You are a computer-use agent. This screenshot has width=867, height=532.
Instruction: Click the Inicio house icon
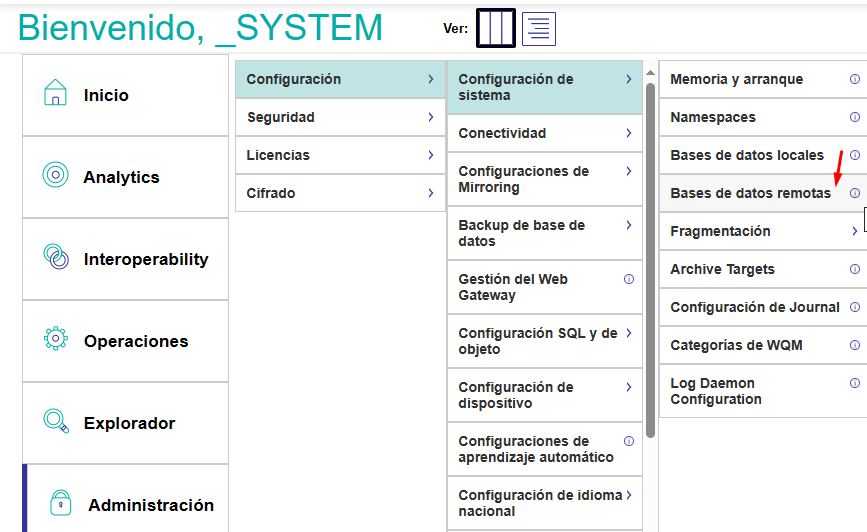56,94
